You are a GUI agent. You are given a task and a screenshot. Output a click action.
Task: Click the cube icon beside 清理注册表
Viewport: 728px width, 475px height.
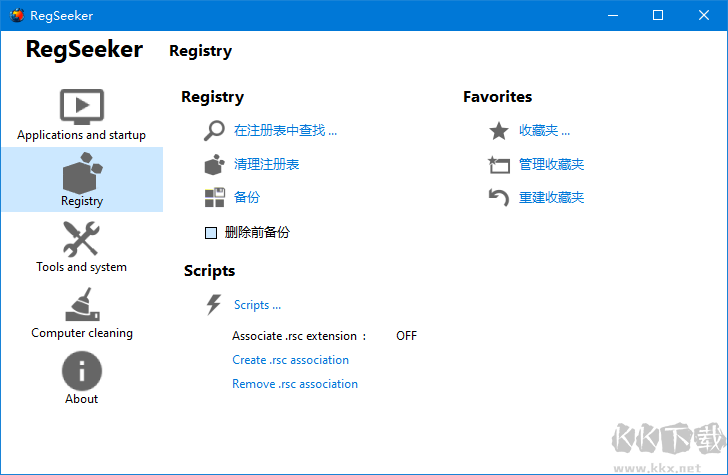click(x=214, y=164)
